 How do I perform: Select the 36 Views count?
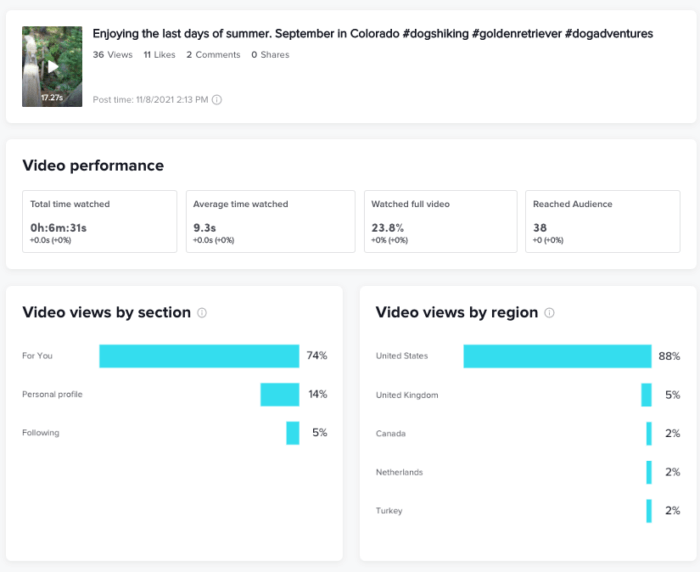point(112,54)
